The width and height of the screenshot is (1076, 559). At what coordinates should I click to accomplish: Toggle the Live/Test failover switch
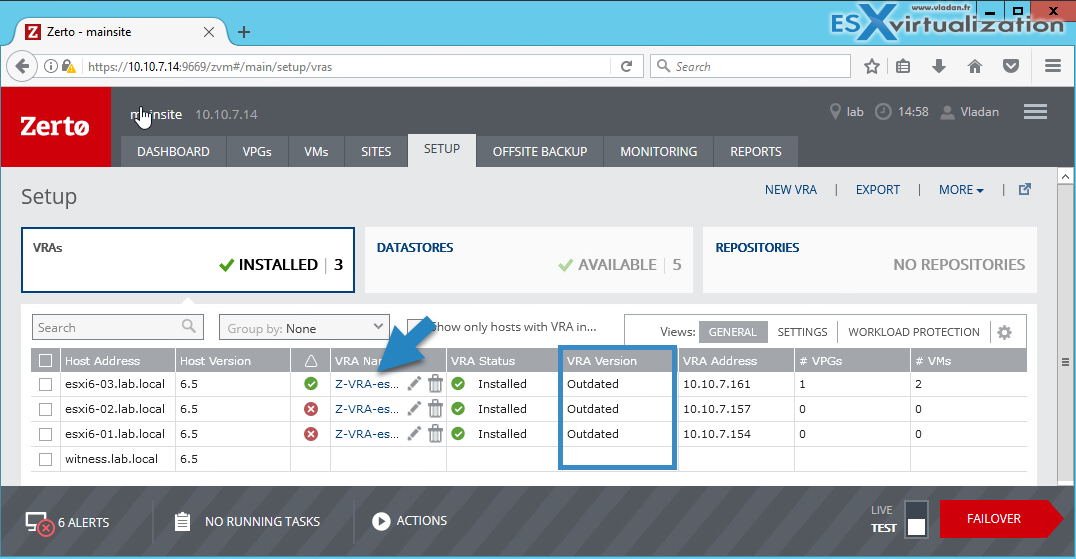[x=916, y=519]
